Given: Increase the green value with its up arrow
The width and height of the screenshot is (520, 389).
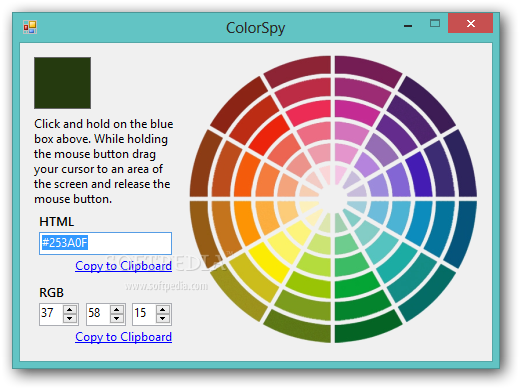Looking at the screenshot, I should 117,309.
